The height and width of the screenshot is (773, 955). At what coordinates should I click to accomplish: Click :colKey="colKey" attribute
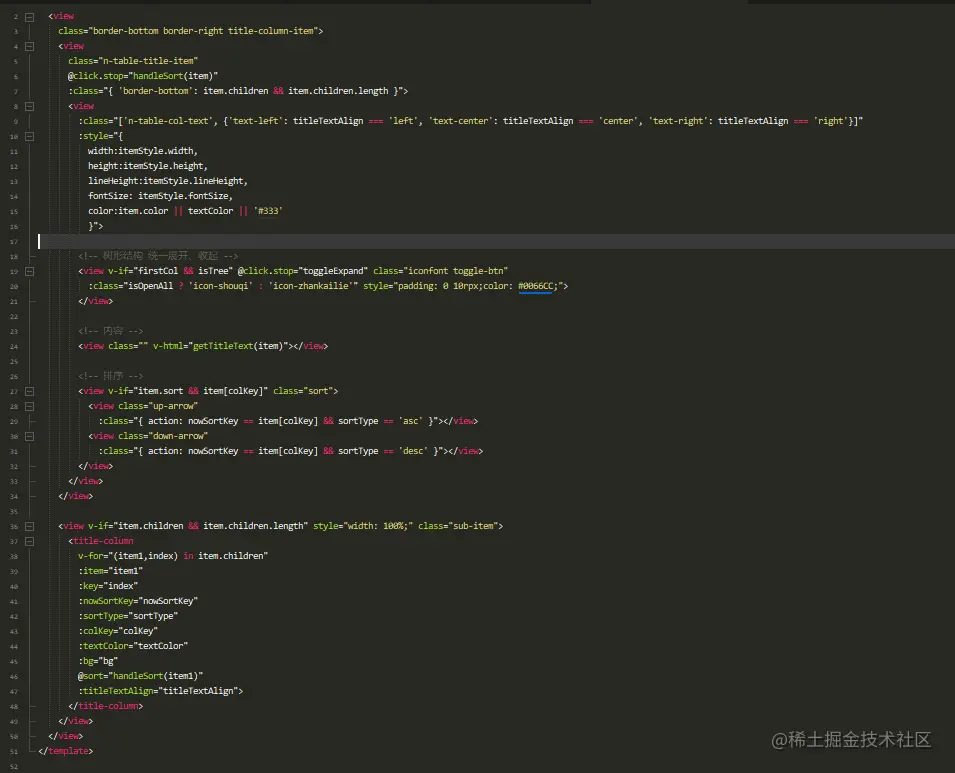point(118,630)
